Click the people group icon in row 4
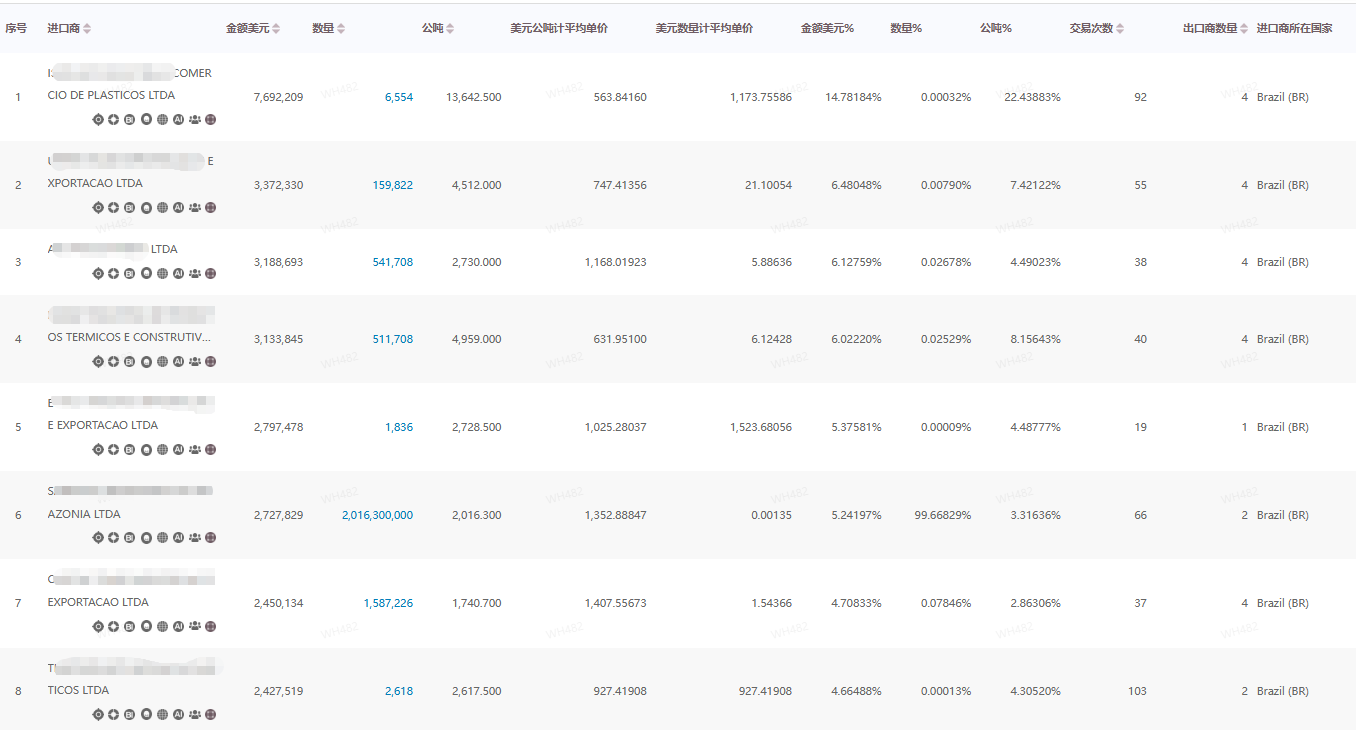1356x730 pixels. (194, 362)
